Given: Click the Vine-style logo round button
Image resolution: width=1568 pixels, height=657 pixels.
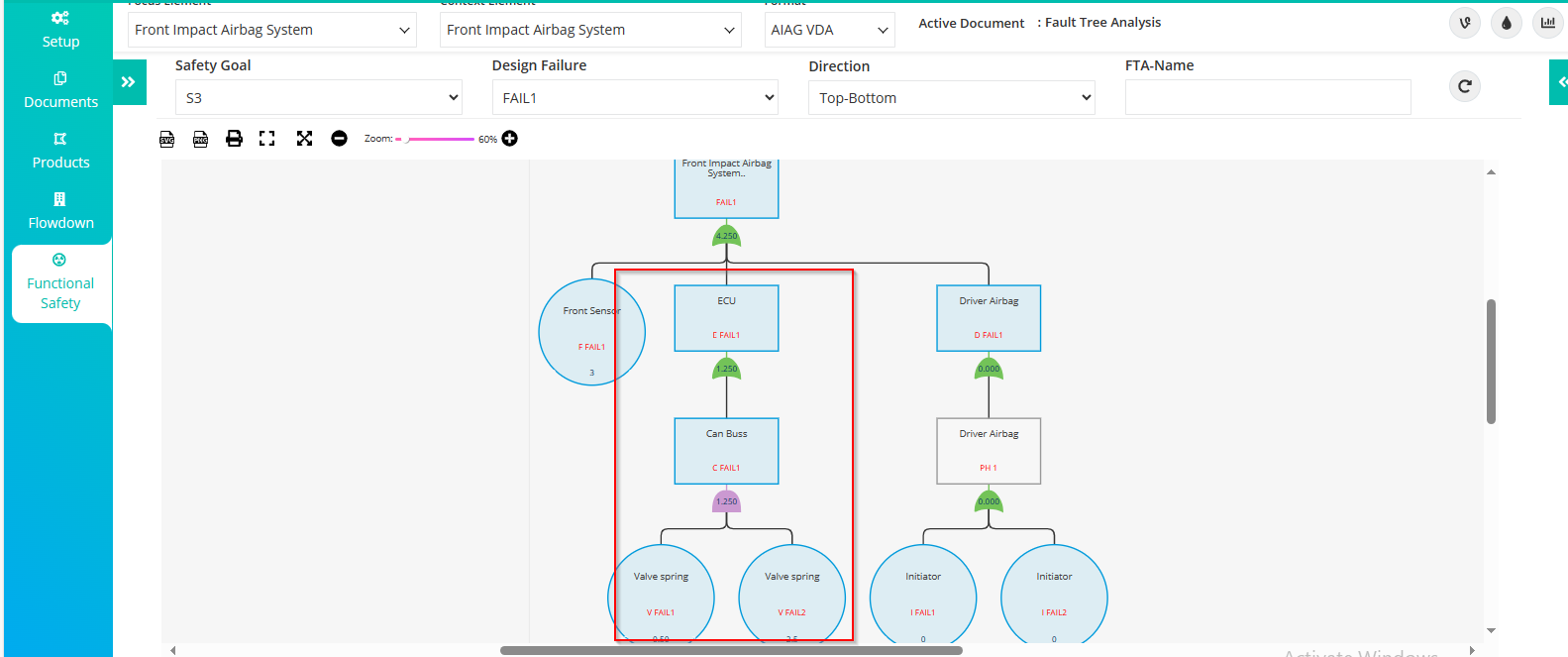Looking at the screenshot, I should [1465, 23].
